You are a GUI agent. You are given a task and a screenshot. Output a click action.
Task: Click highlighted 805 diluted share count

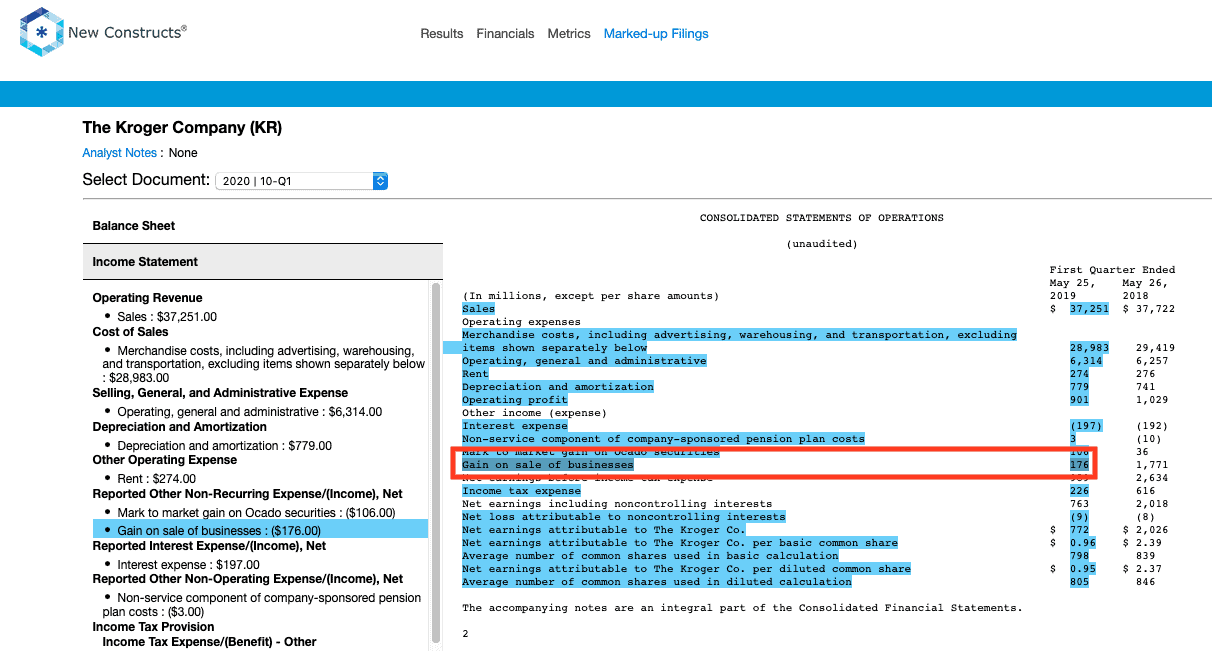click(1079, 582)
